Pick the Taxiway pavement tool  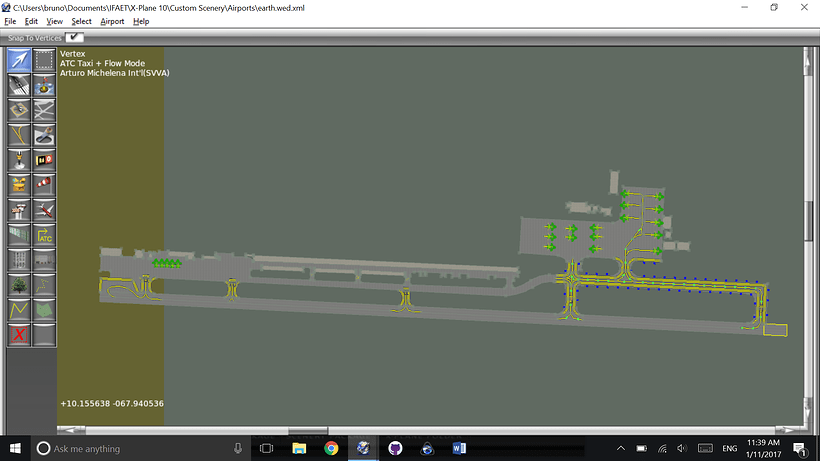pyautogui.click(x=44, y=110)
